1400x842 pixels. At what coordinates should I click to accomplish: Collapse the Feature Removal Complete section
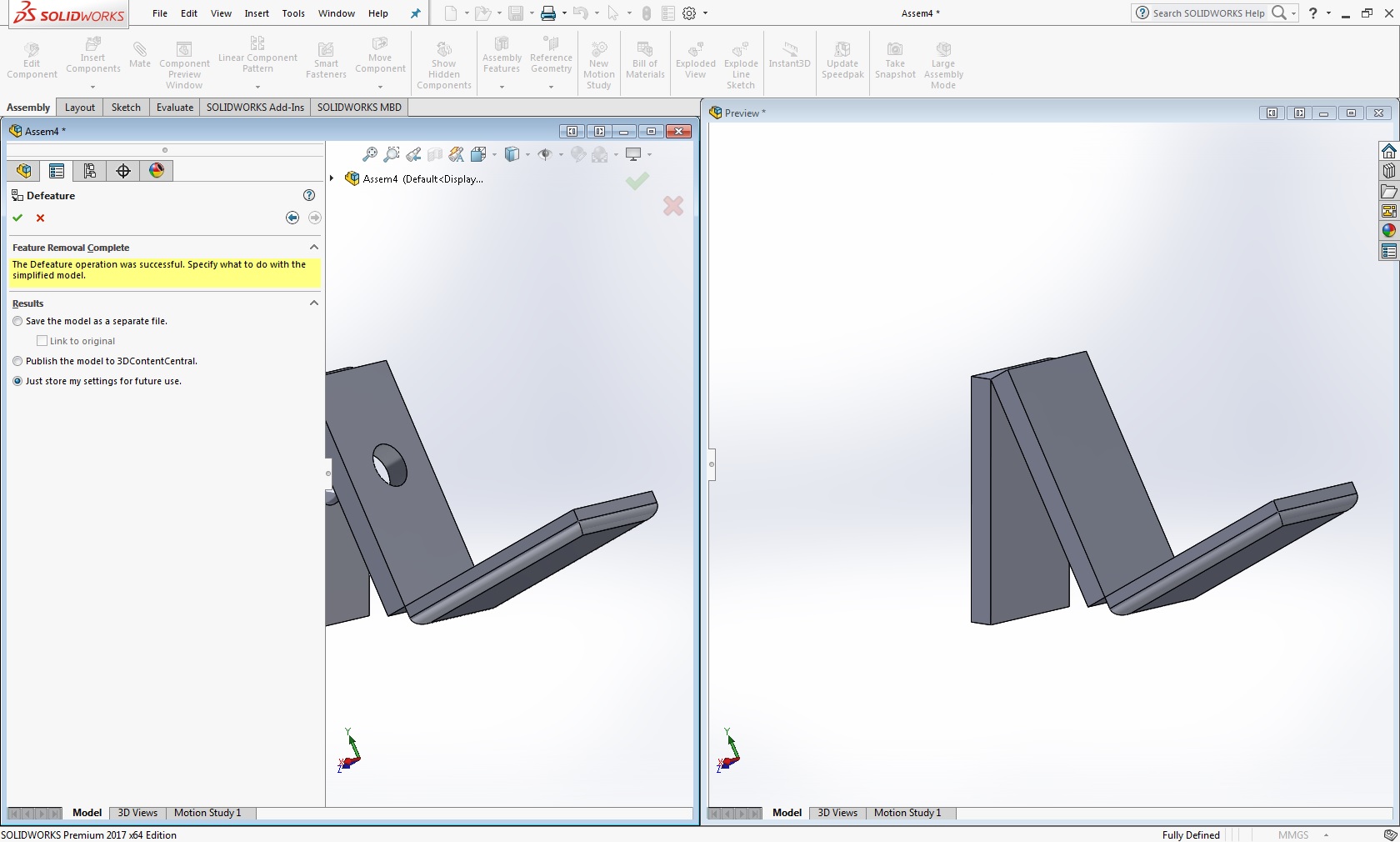coord(314,248)
